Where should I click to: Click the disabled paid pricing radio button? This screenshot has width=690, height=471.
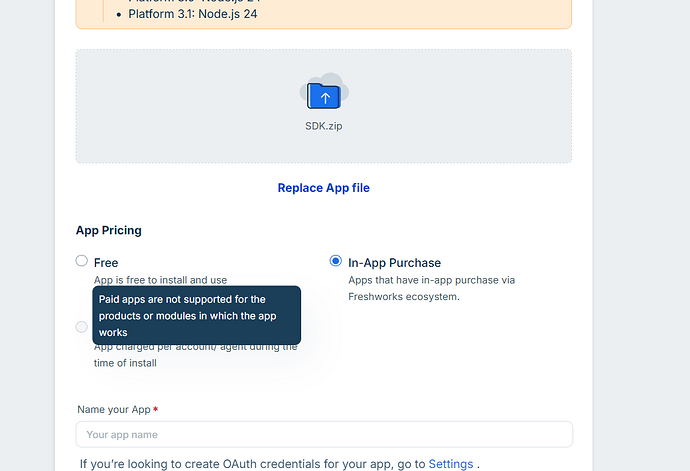(x=81, y=327)
